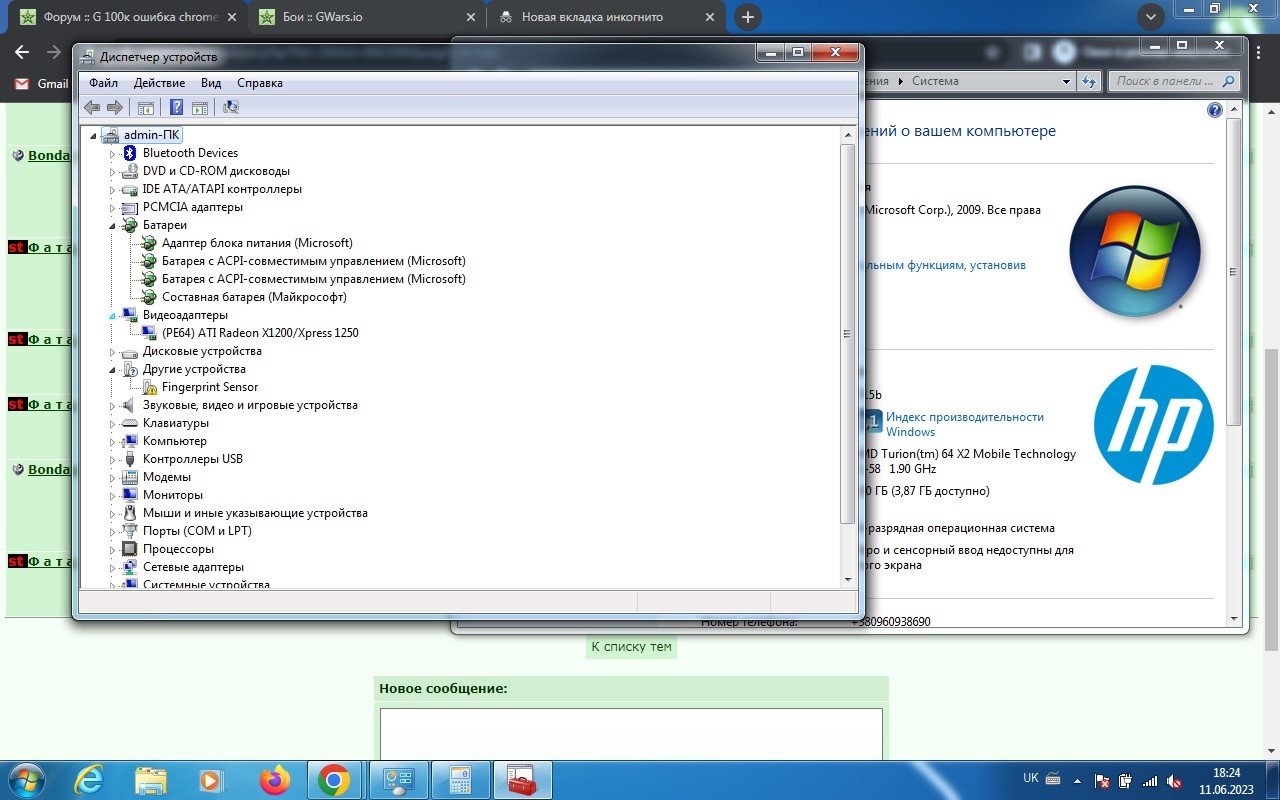The width and height of the screenshot is (1280, 800).
Task: Click Chrome back arrow button
Action: pos(23,52)
